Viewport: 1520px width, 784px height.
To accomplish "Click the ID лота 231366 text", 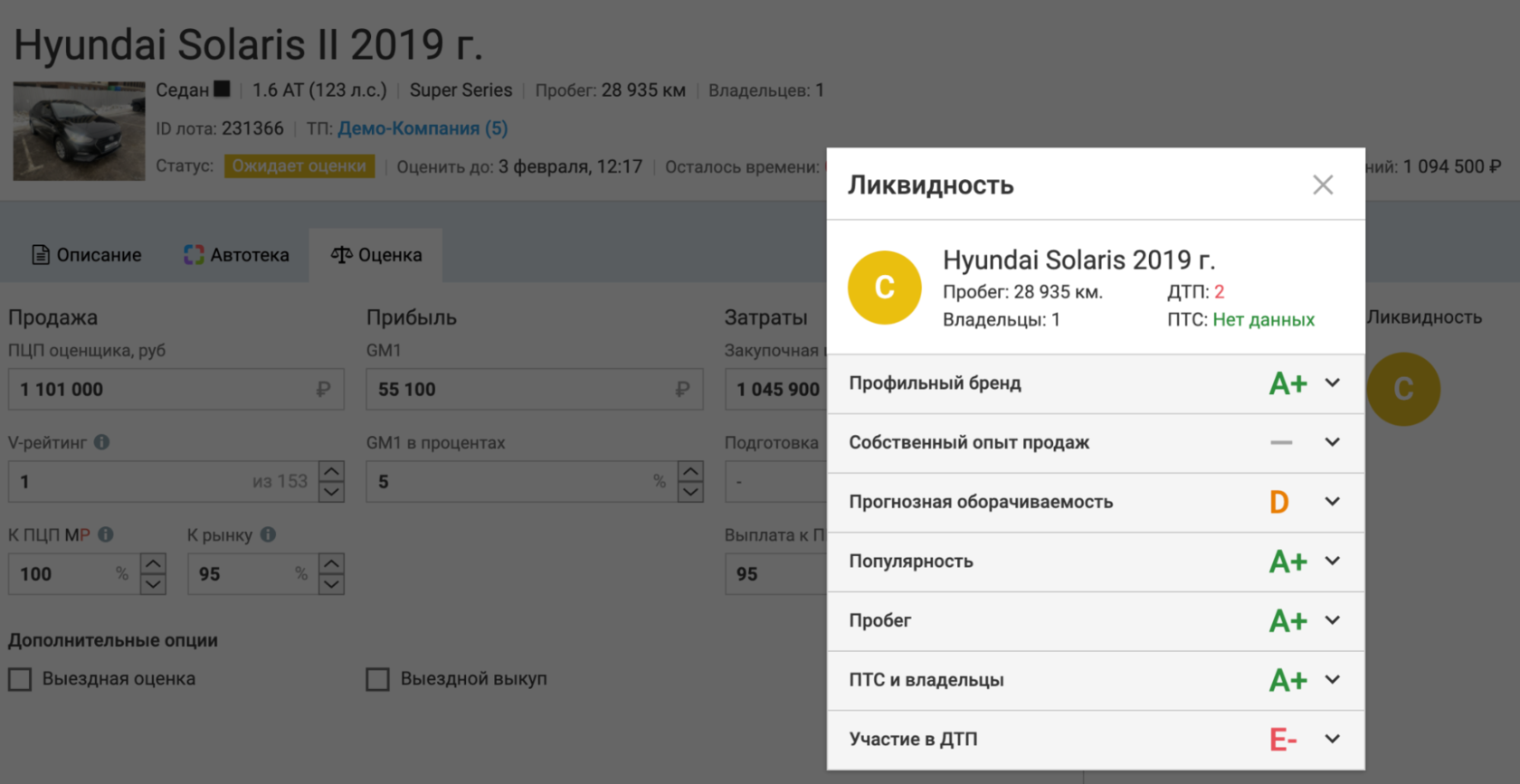I will (x=220, y=128).
